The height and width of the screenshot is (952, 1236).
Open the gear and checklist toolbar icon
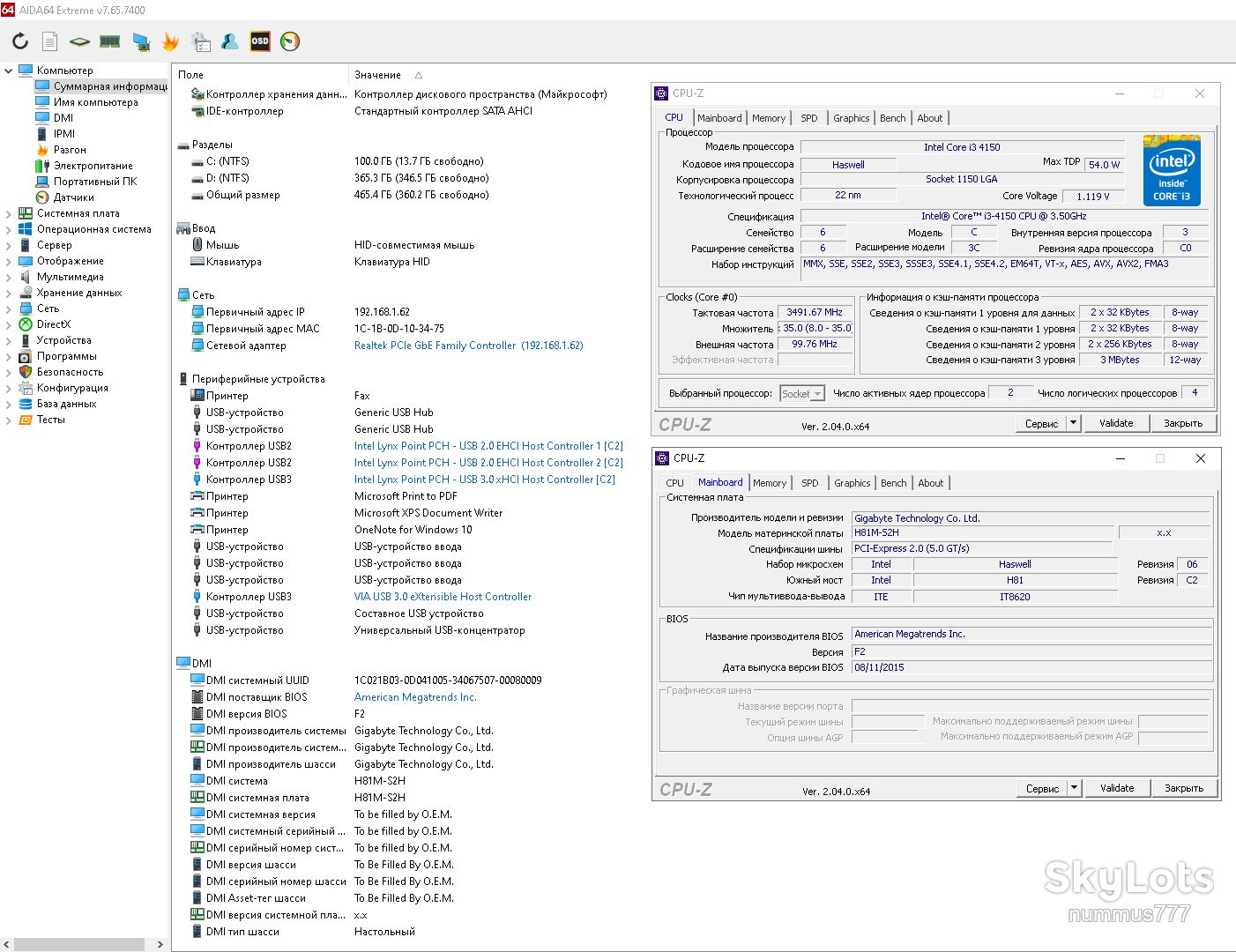tap(201, 41)
